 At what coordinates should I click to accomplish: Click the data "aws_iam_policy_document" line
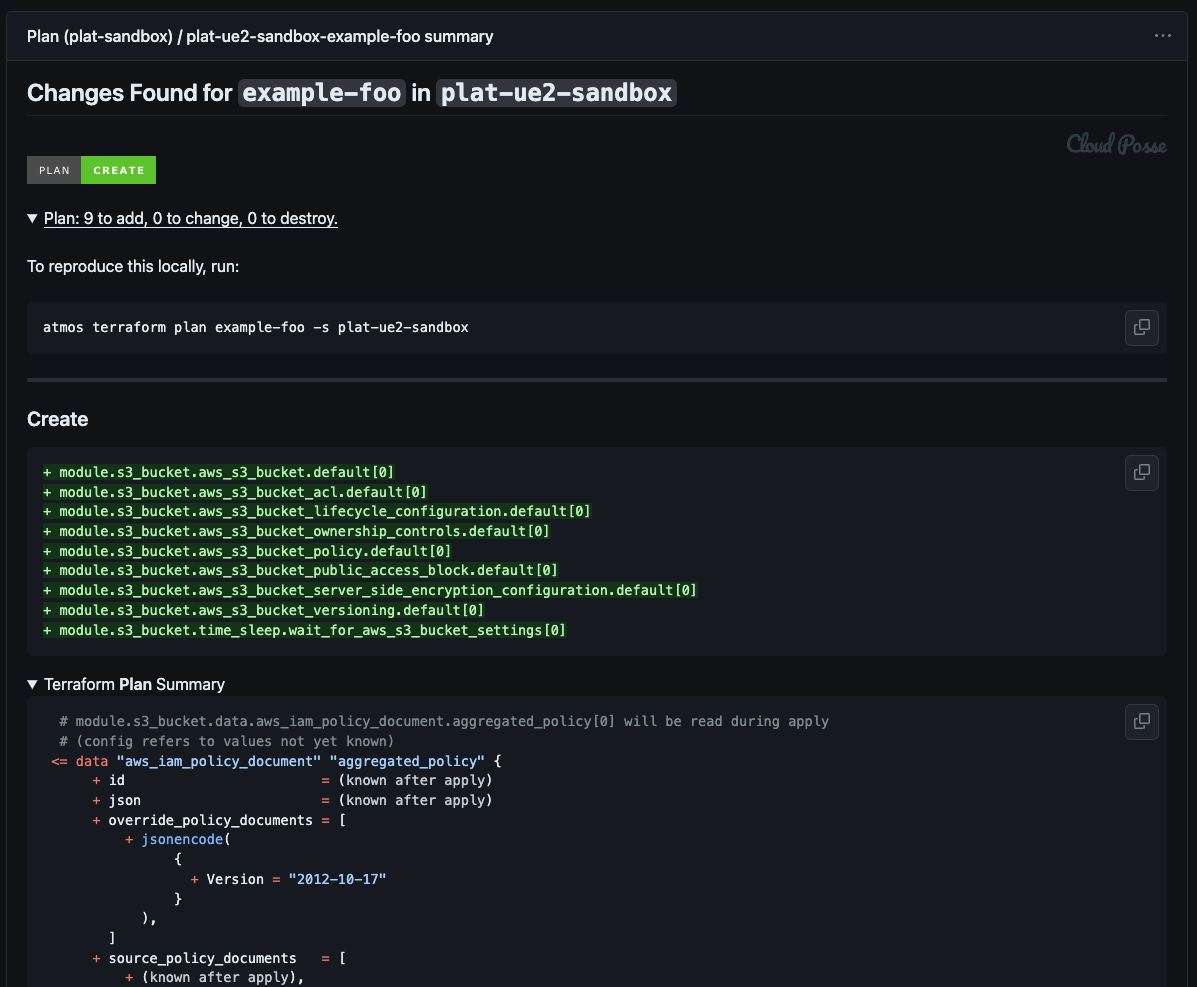coord(276,761)
